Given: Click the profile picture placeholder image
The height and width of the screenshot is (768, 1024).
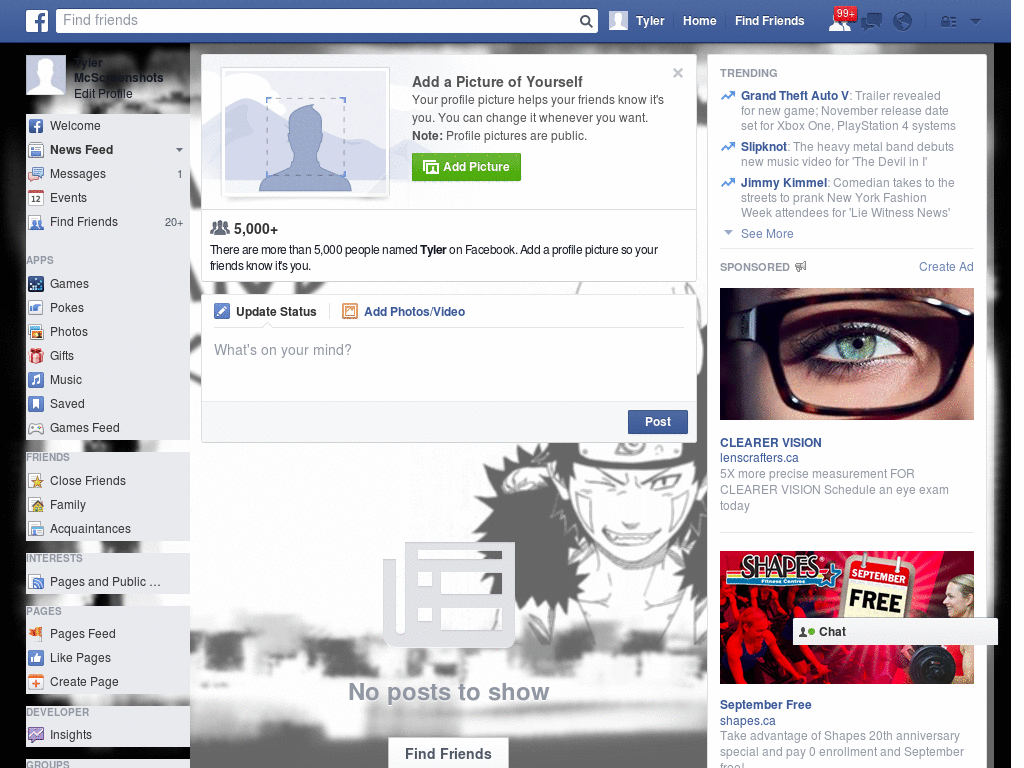Looking at the screenshot, I should [x=306, y=133].
